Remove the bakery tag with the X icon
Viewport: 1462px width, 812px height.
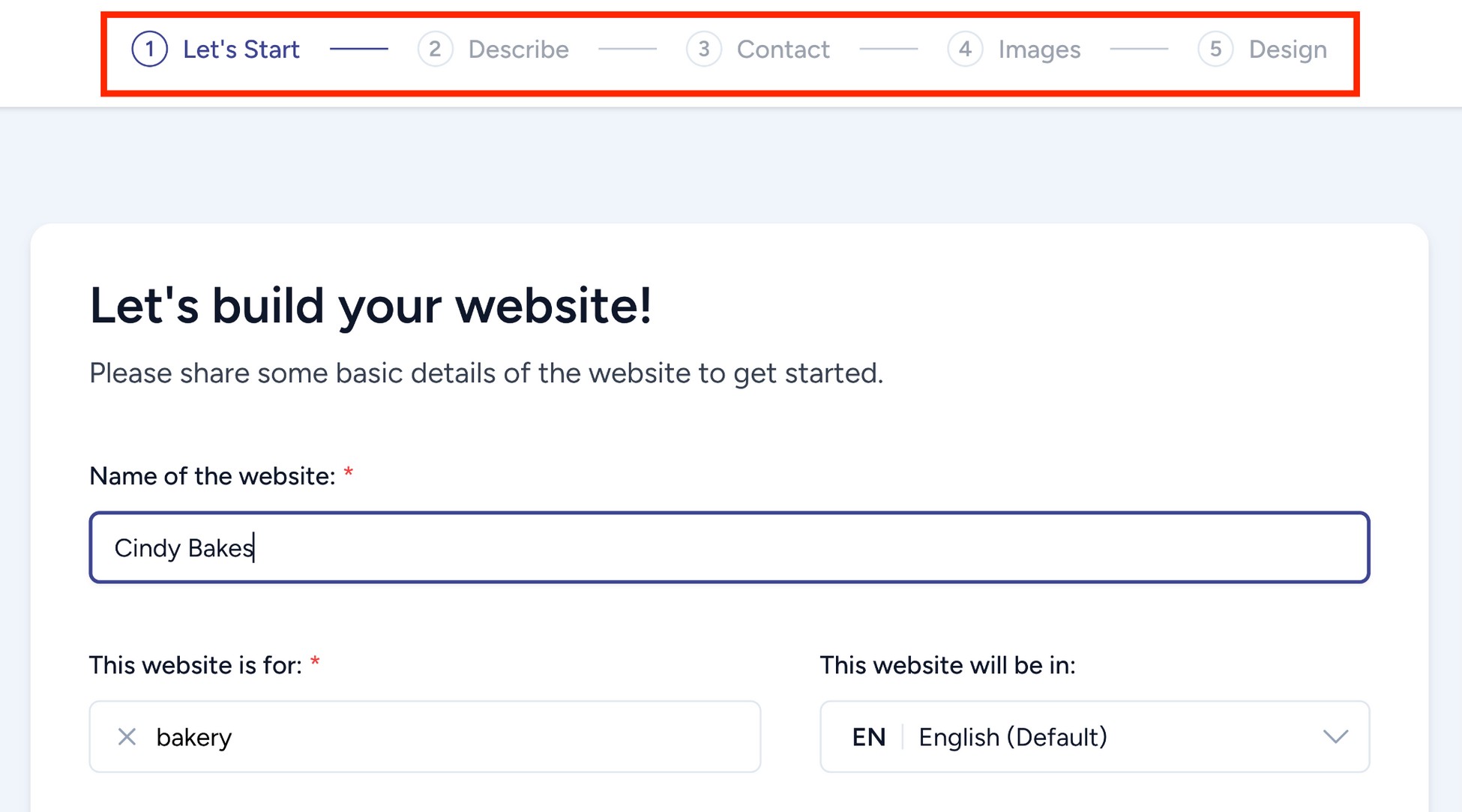(127, 736)
